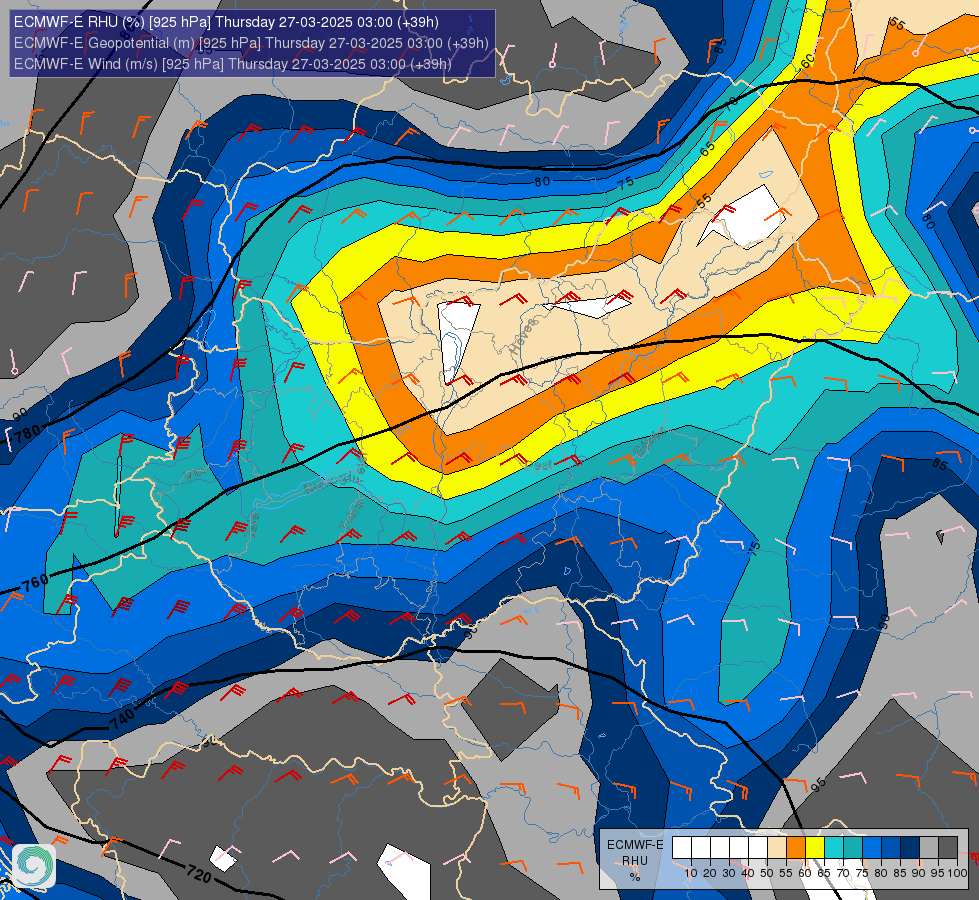Image resolution: width=979 pixels, height=900 pixels.
Task: Select the ECMWF-E Wind (m/s) title line
Action: click(x=232, y=64)
